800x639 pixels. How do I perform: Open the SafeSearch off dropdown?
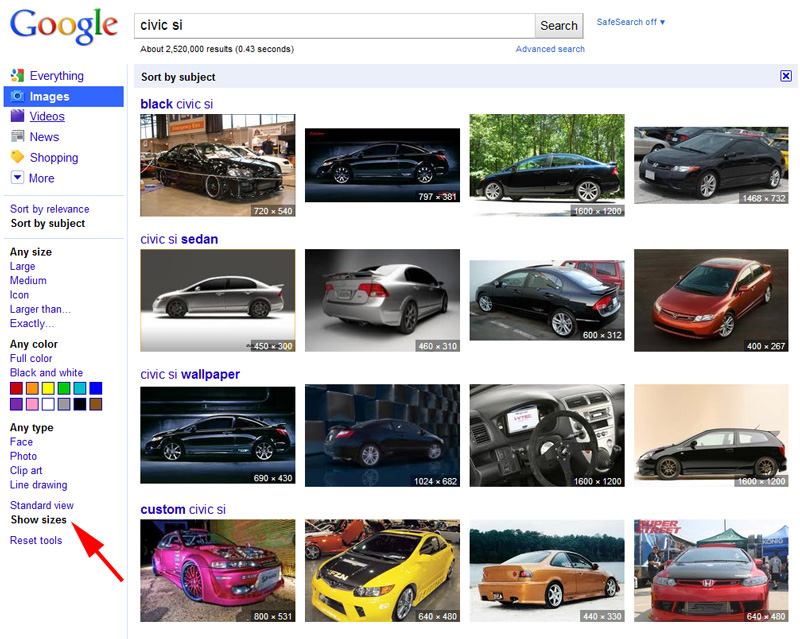pos(631,22)
